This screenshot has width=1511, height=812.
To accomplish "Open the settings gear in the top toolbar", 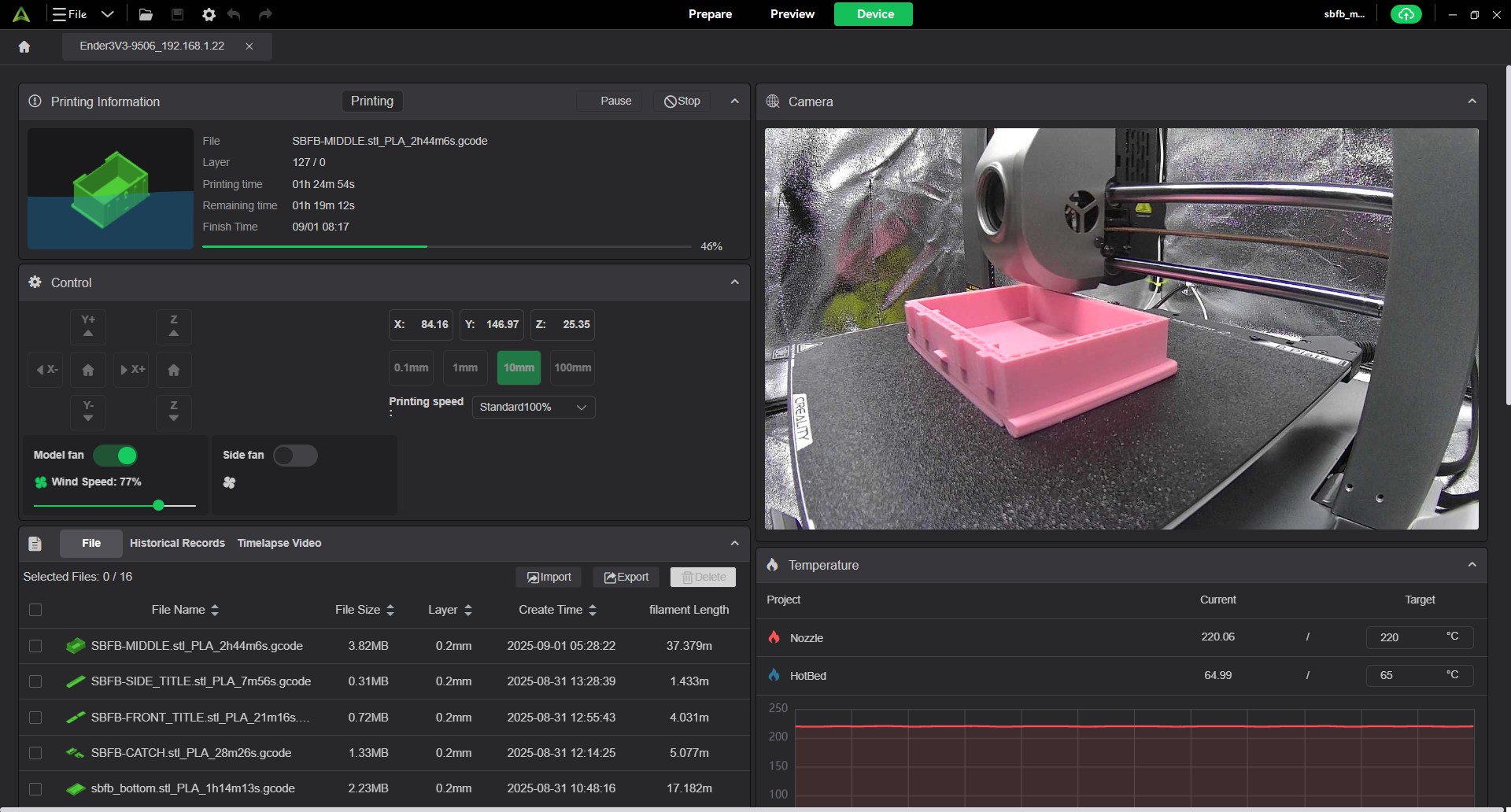I will click(209, 14).
